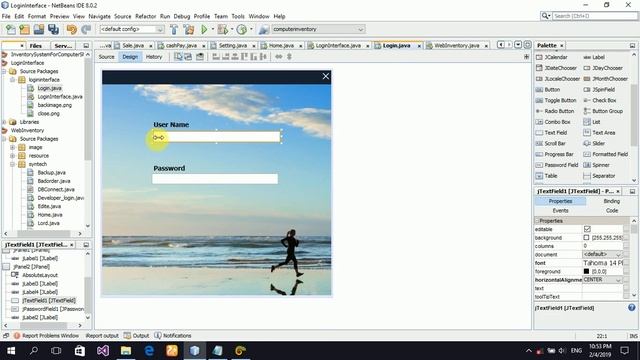Click the Connection Mode designer icon
This screenshot has height=360, width=640.
pos(188,57)
